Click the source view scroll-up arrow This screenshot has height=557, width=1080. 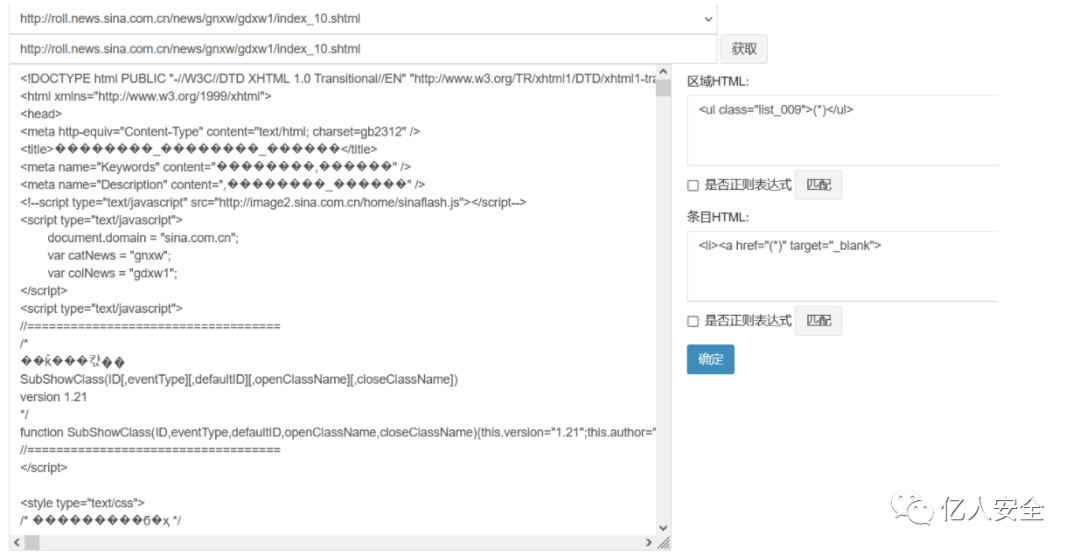coord(663,72)
